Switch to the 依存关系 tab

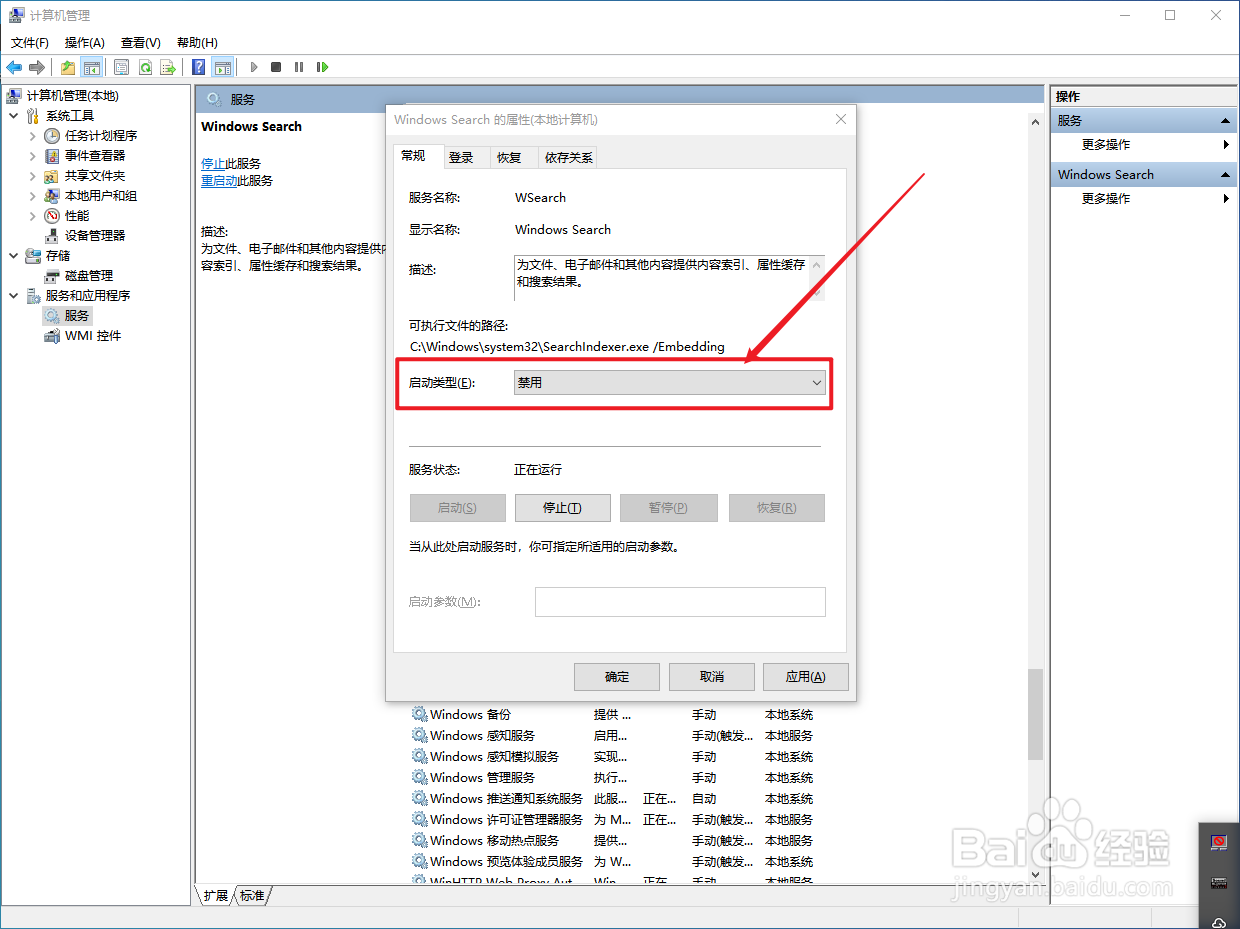568,158
